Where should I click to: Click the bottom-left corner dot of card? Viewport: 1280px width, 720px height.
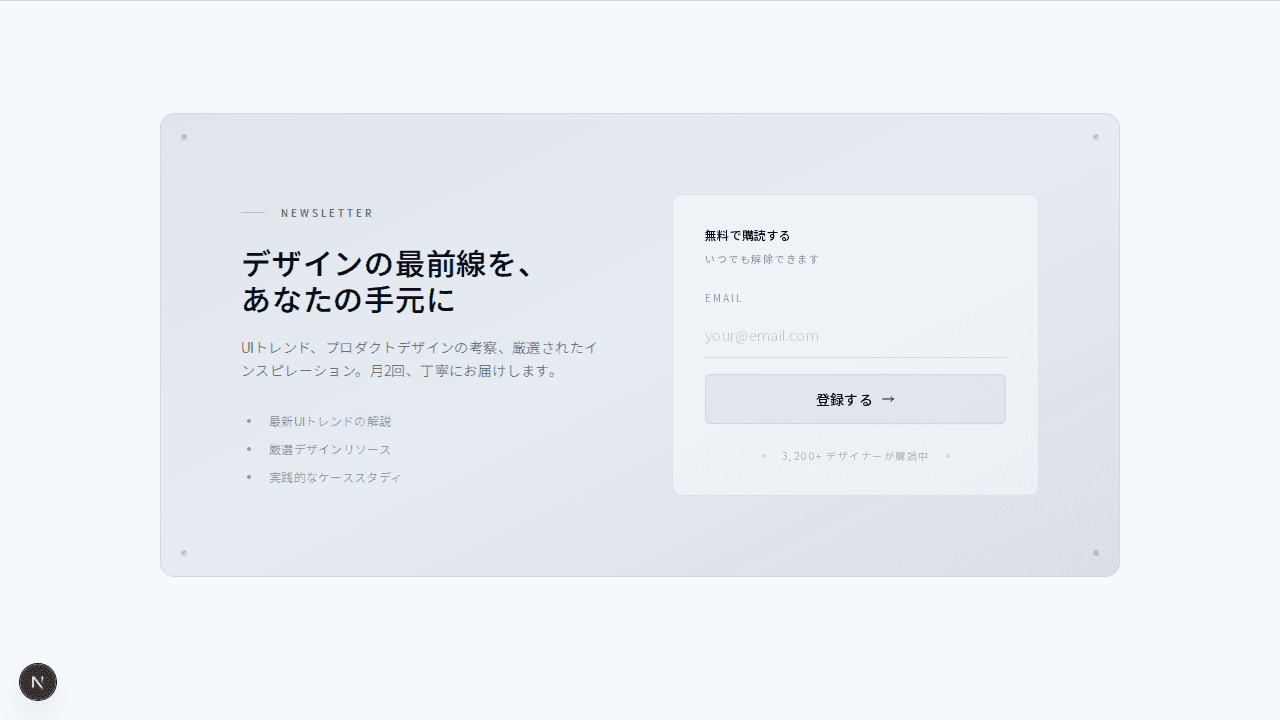tap(184, 553)
